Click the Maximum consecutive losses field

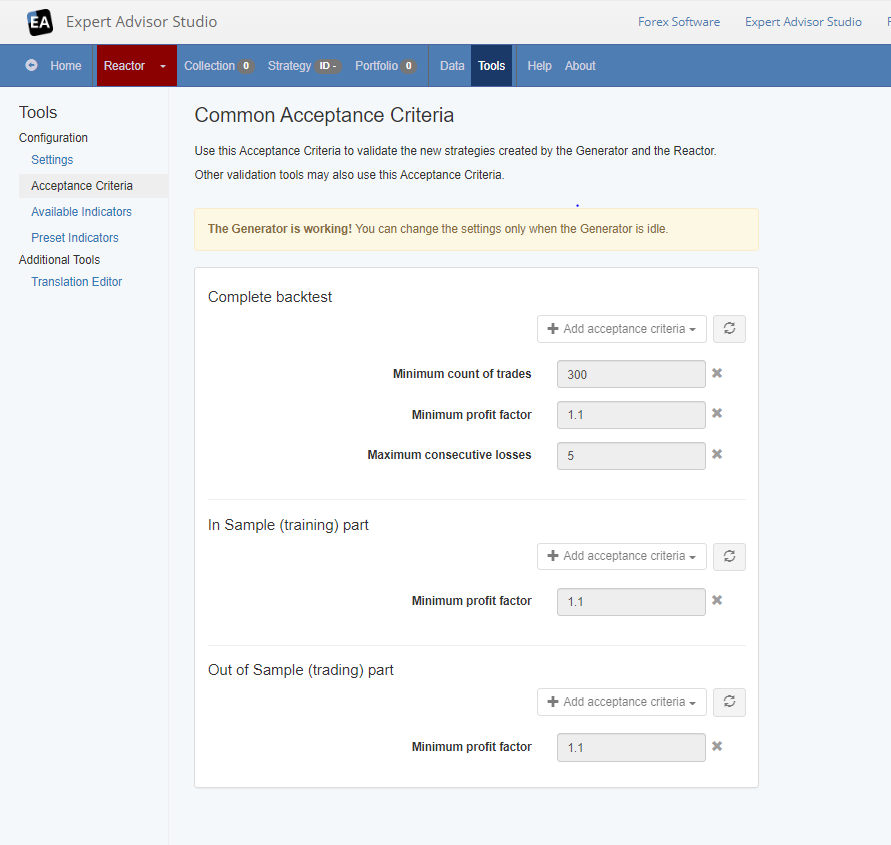pyautogui.click(x=631, y=456)
